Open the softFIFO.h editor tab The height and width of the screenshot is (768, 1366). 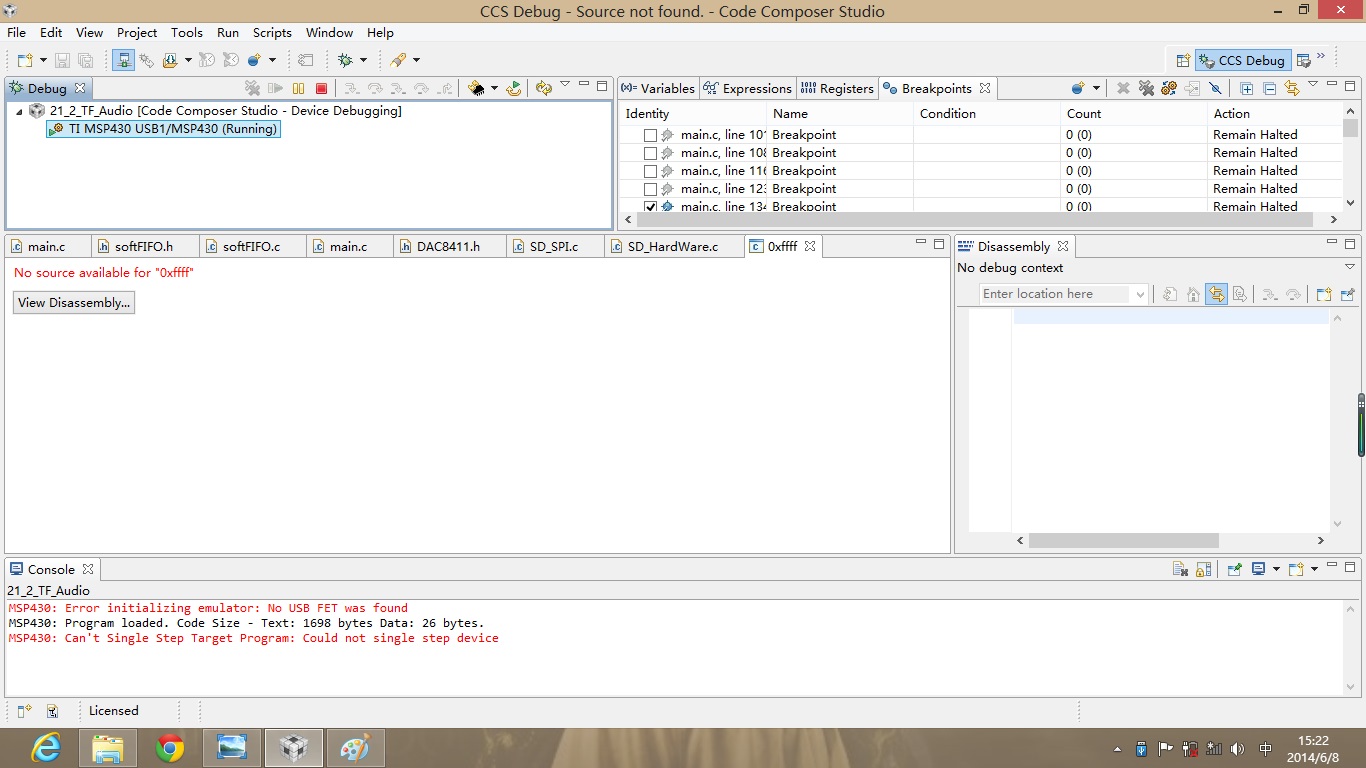tap(145, 246)
